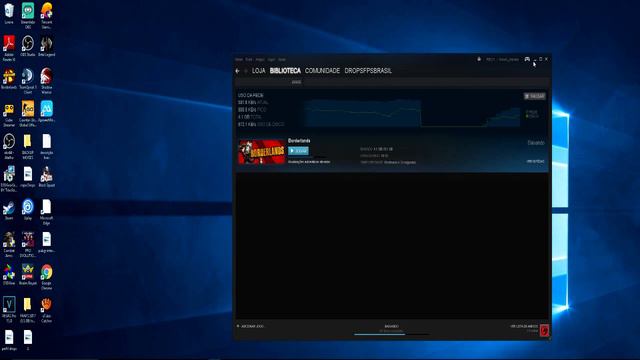Go back using Steam's back arrow
The height and width of the screenshot is (360, 640).
[x=238, y=71]
